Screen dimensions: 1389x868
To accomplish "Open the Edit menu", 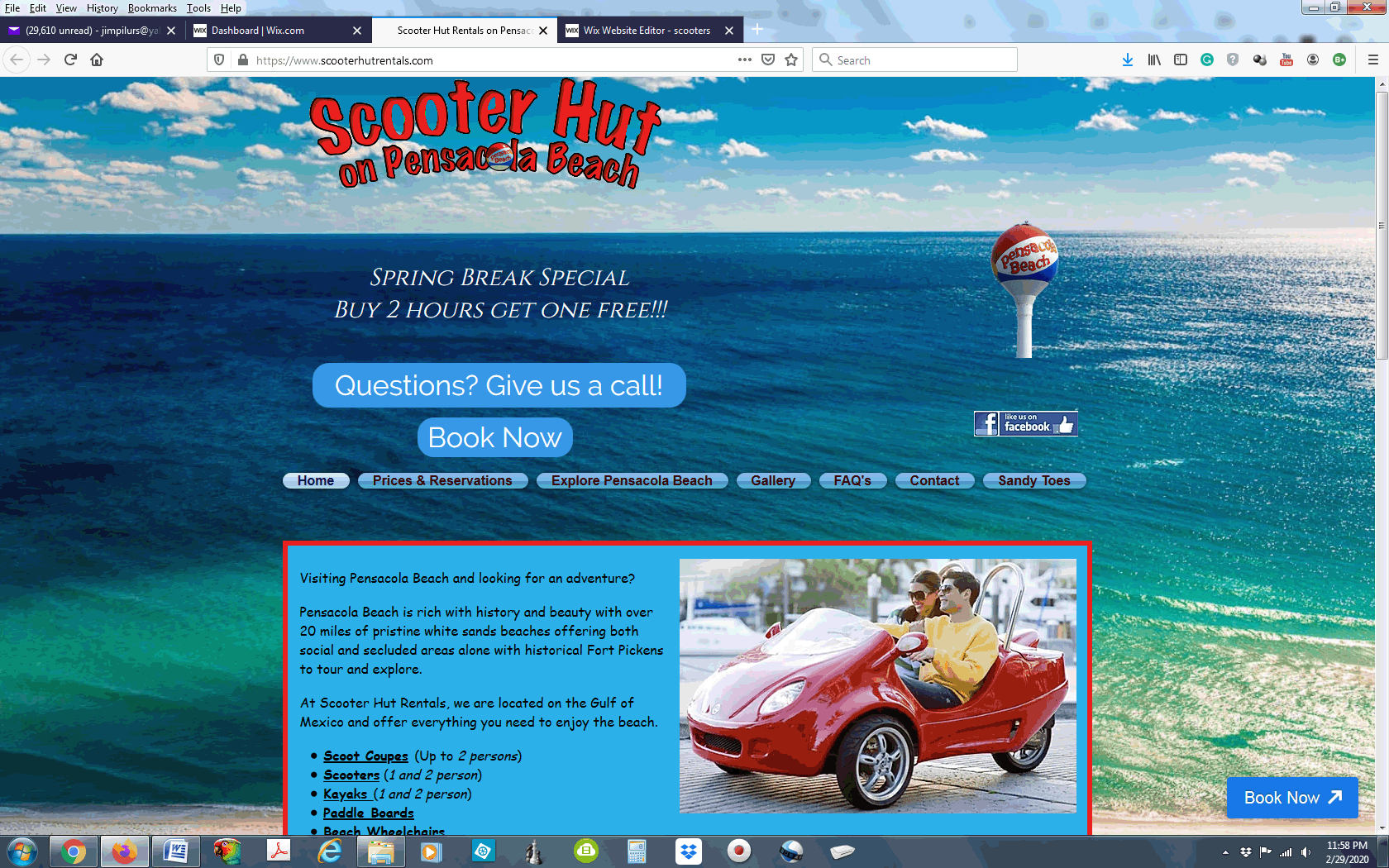I will coord(38,8).
